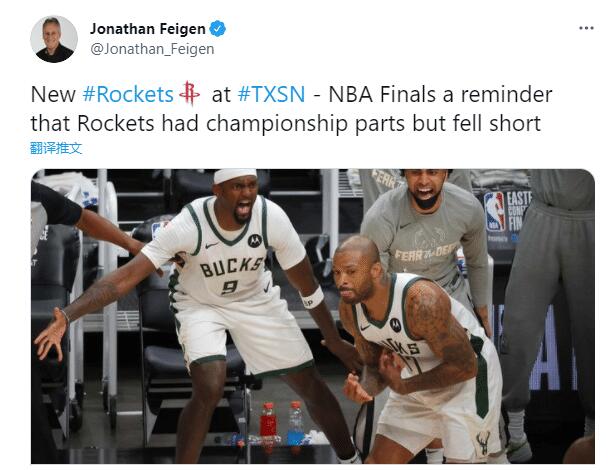Open Jonathan Feigen's profile avatar
The image size is (608, 470).
[54, 39]
